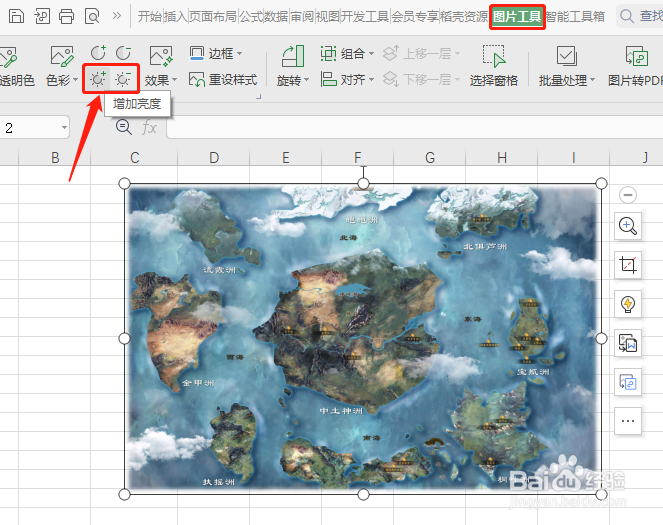Open 稻壳资源 tab

click(x=464, y=16)
